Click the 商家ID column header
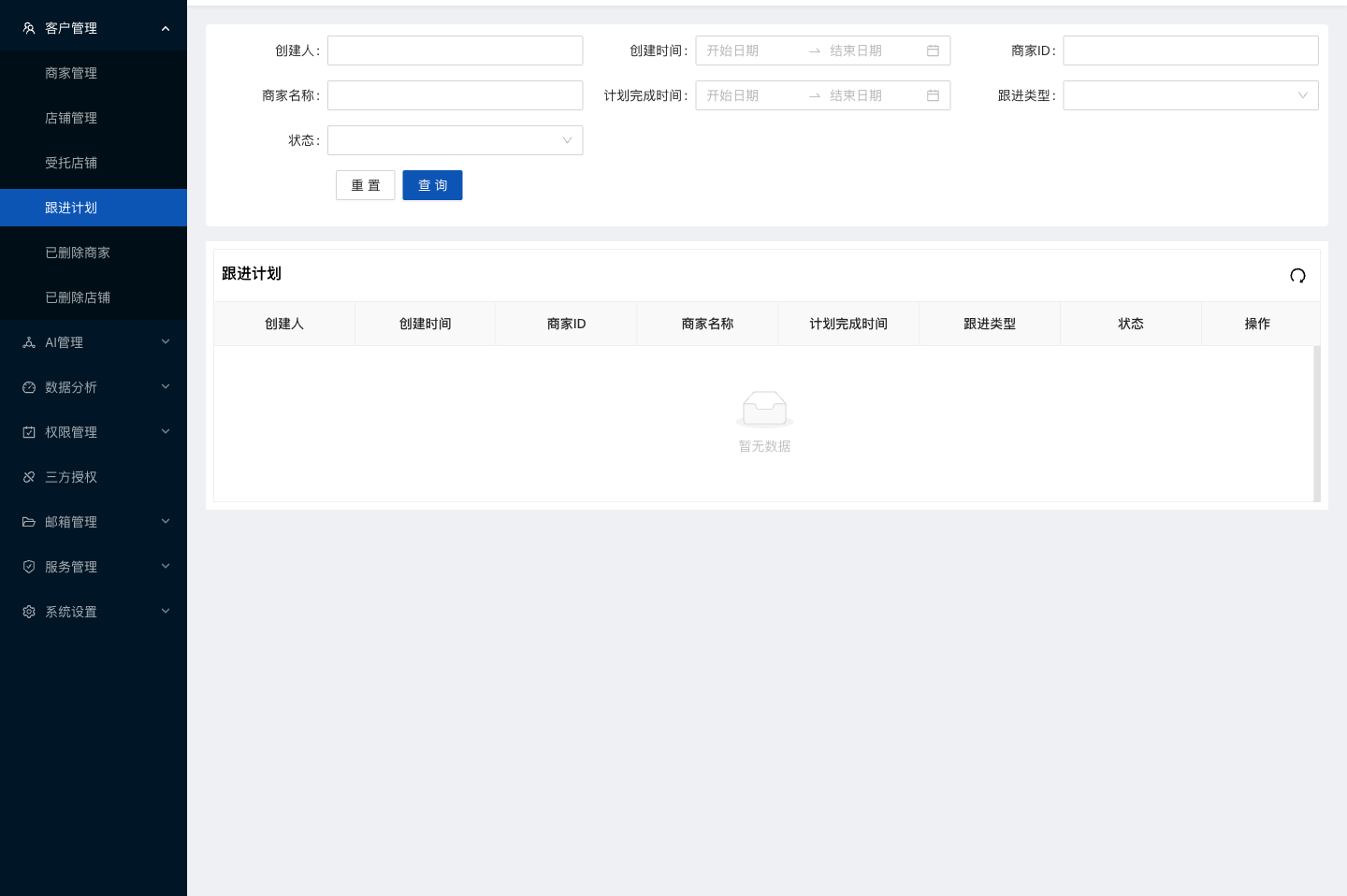 [x=567, y=324]
